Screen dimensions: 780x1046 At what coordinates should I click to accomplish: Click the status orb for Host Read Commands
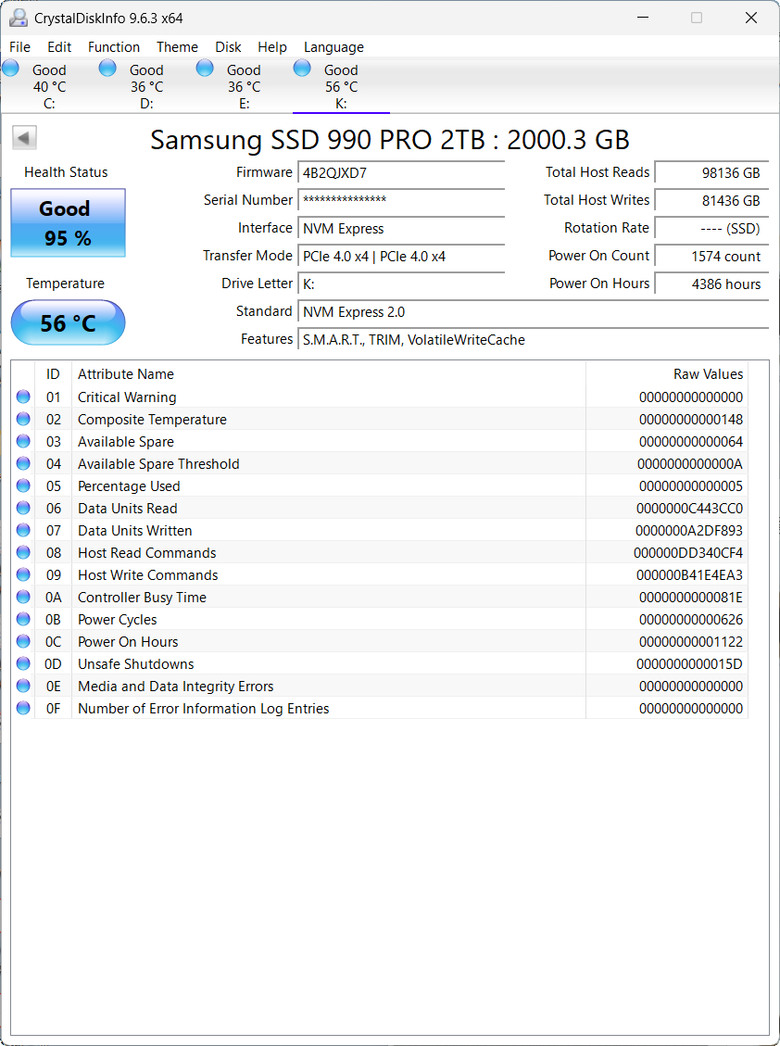click(23, 552)
